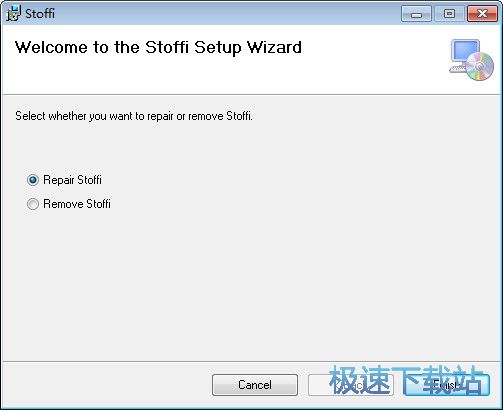This screenshot has width=503, height=410.
Task: Click the computer and disc setup icon
Action: 471,60
